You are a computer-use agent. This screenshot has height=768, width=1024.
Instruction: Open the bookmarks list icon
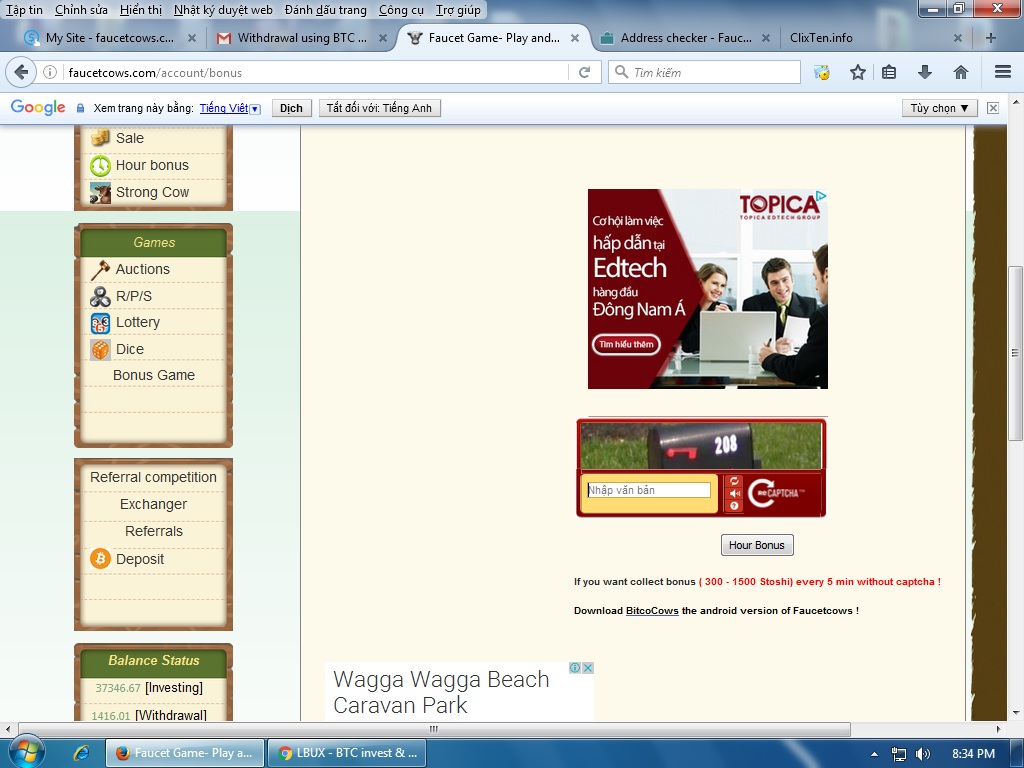tap(889, 72)
